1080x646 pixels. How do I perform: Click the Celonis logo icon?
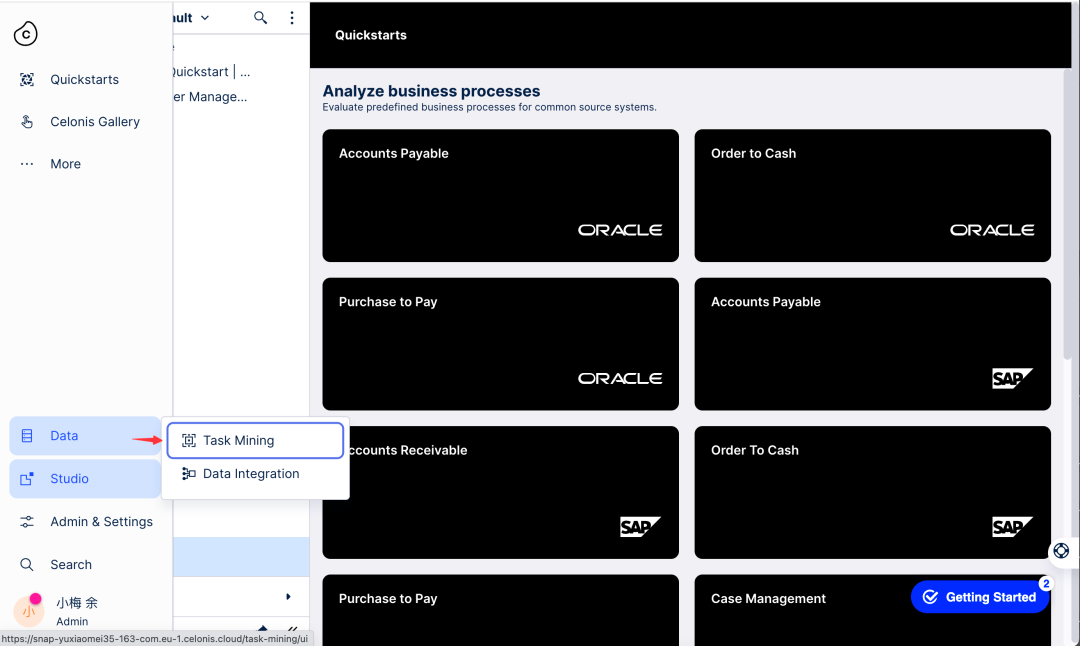coord(26,34)
